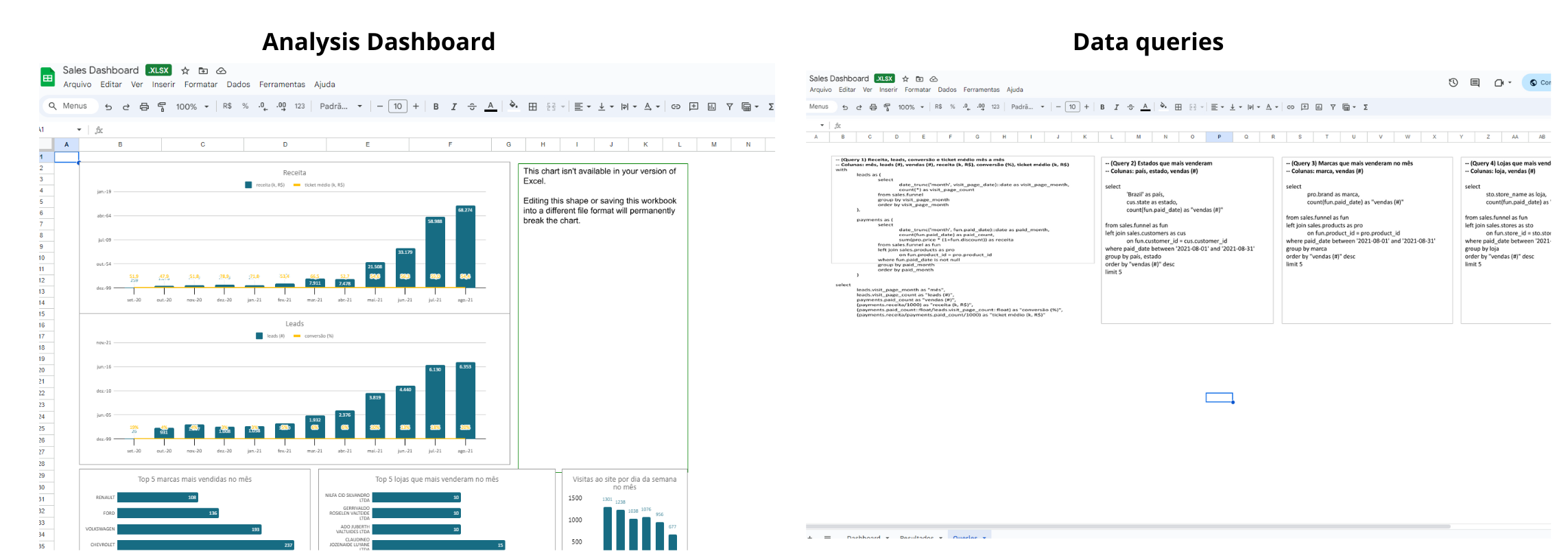Viewport: 1568px width, 560px height.
Task: Click the paint format icon in the left window
Action: pyautogui.click(x=162, y=106)
